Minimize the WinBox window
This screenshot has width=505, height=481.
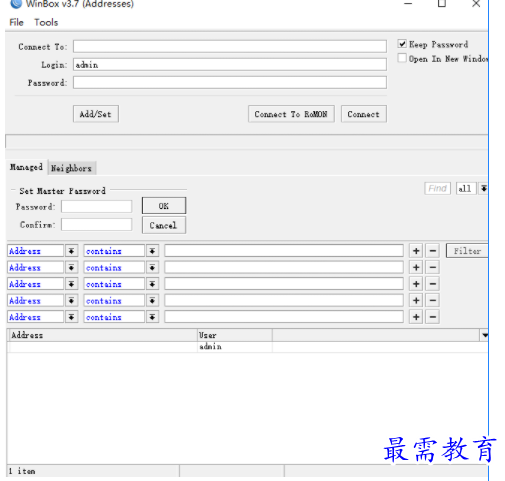pyautogui.click(x=408, y=3)
